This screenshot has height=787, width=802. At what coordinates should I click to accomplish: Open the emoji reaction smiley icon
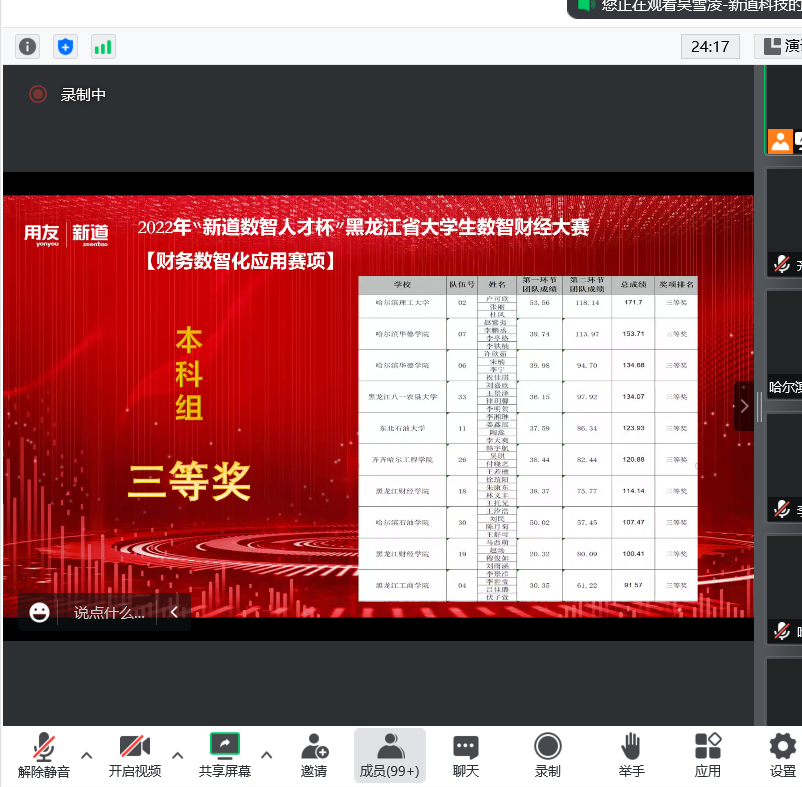point(39,612)
